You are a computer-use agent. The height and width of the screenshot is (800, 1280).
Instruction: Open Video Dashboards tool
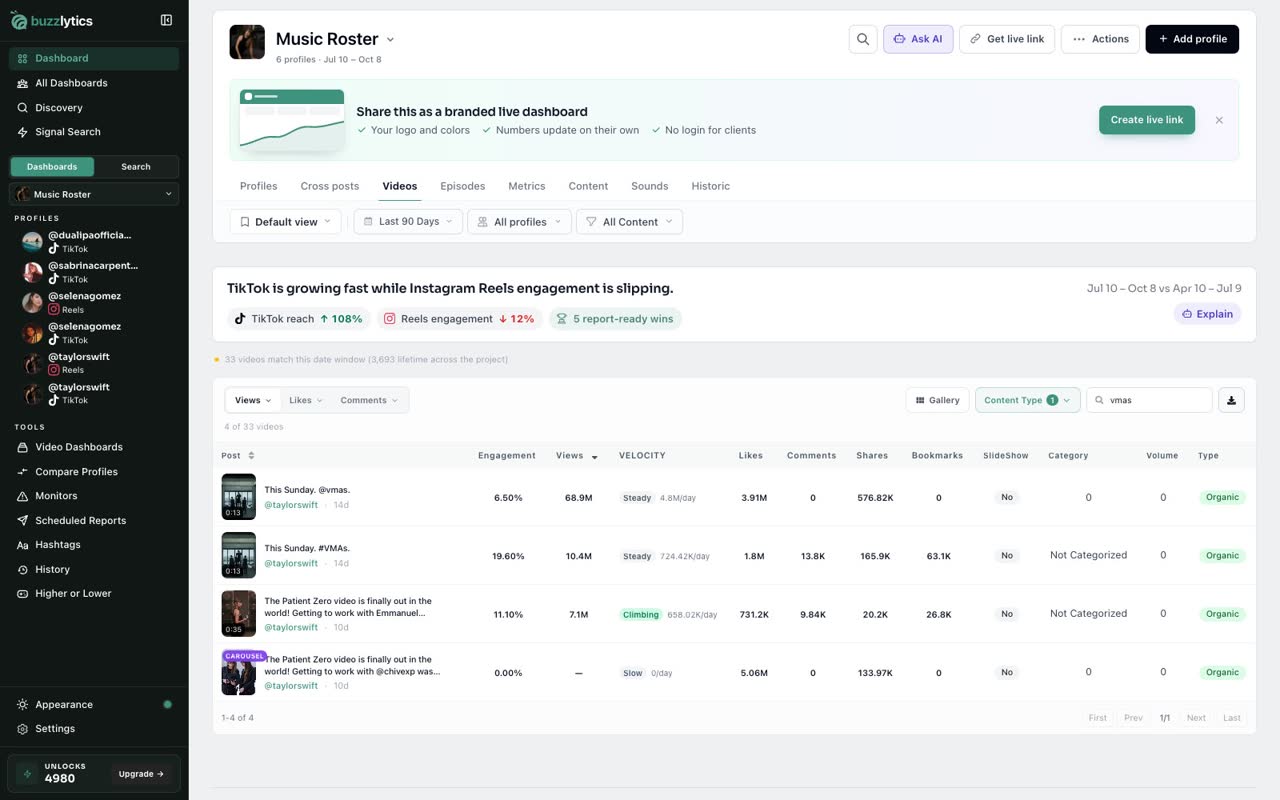94,447
